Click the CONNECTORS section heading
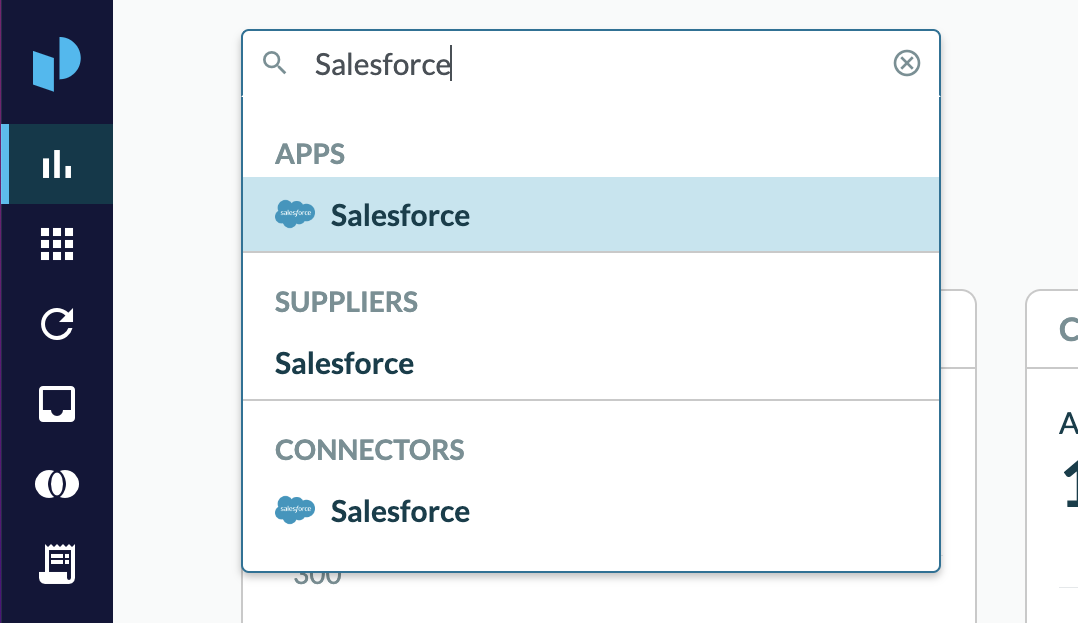The image size is (1078, 623). tap(370, 450)
